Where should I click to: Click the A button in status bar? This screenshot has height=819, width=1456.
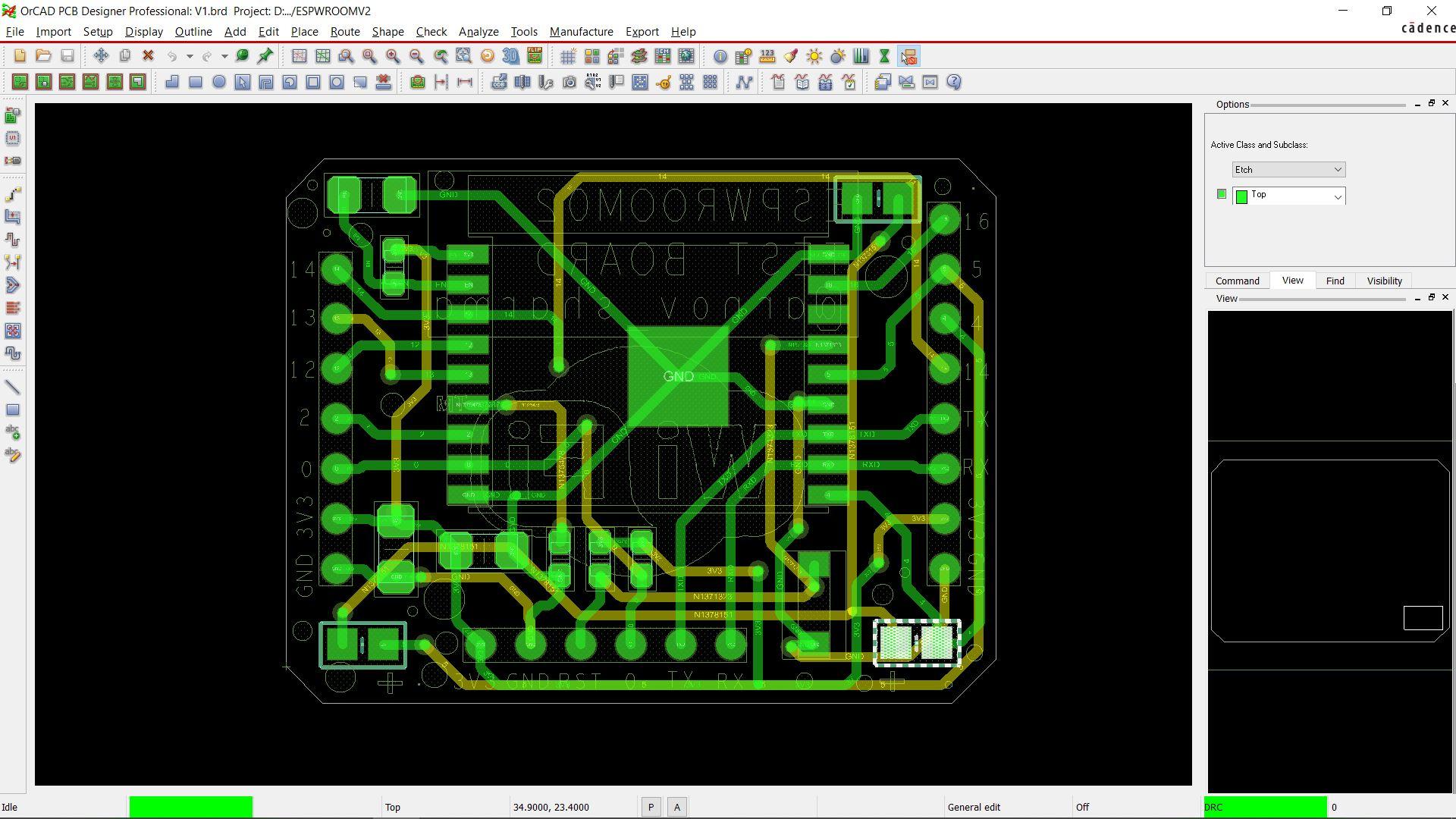coord(677,808)
